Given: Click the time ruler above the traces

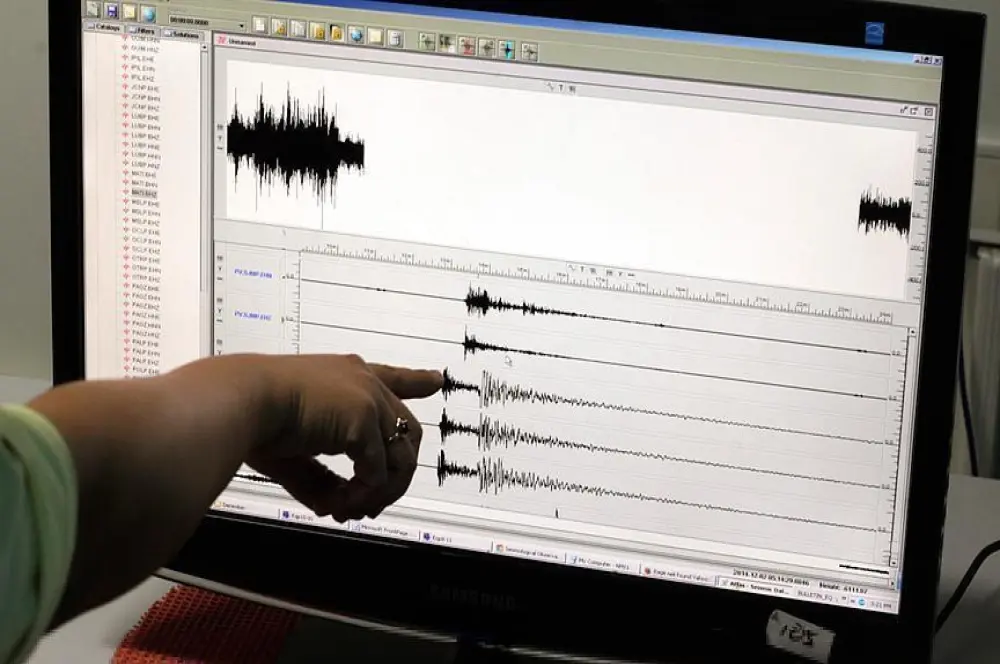Looking at the screenshot, I should click(596, 282).
